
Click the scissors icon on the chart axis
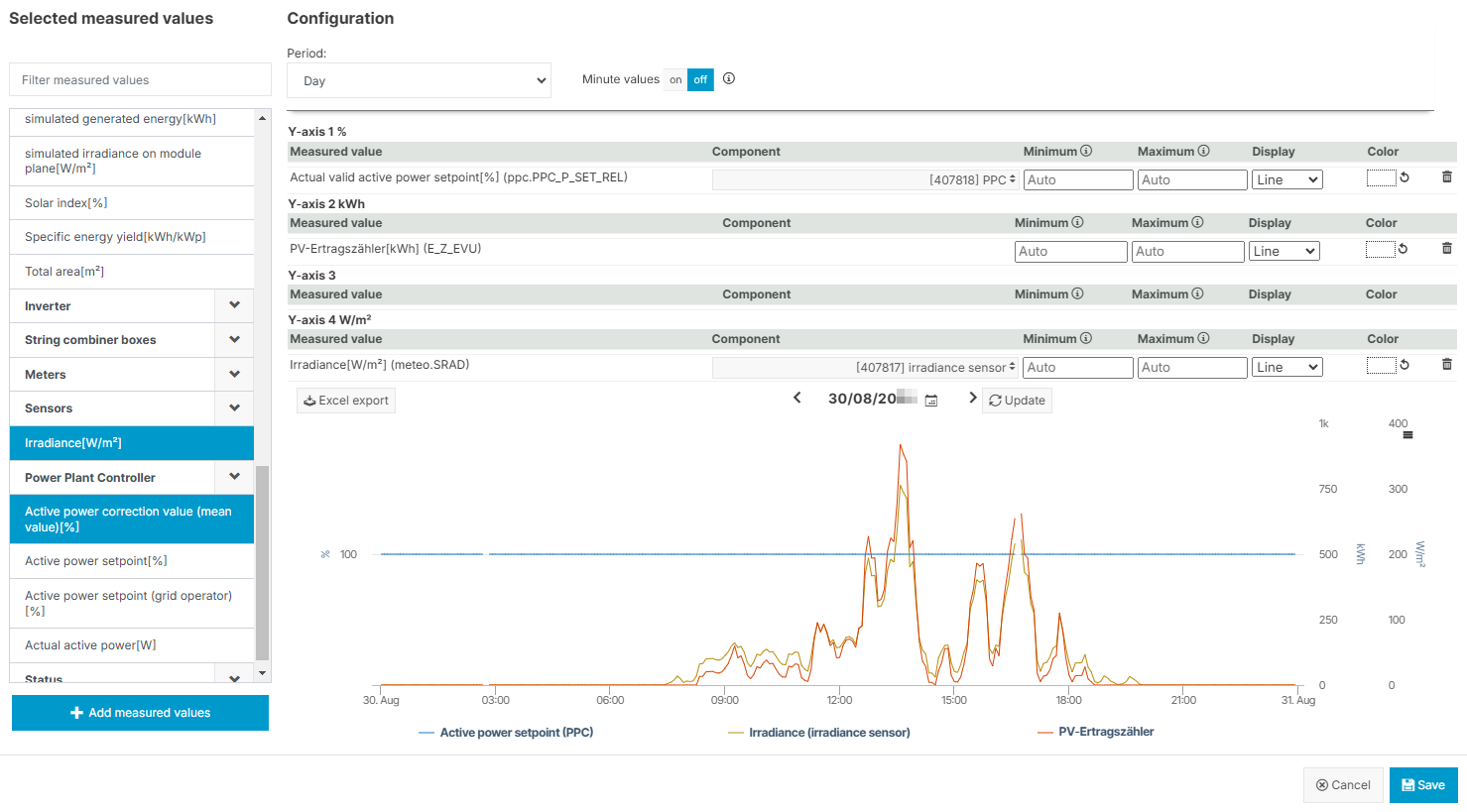coord(324,553)
